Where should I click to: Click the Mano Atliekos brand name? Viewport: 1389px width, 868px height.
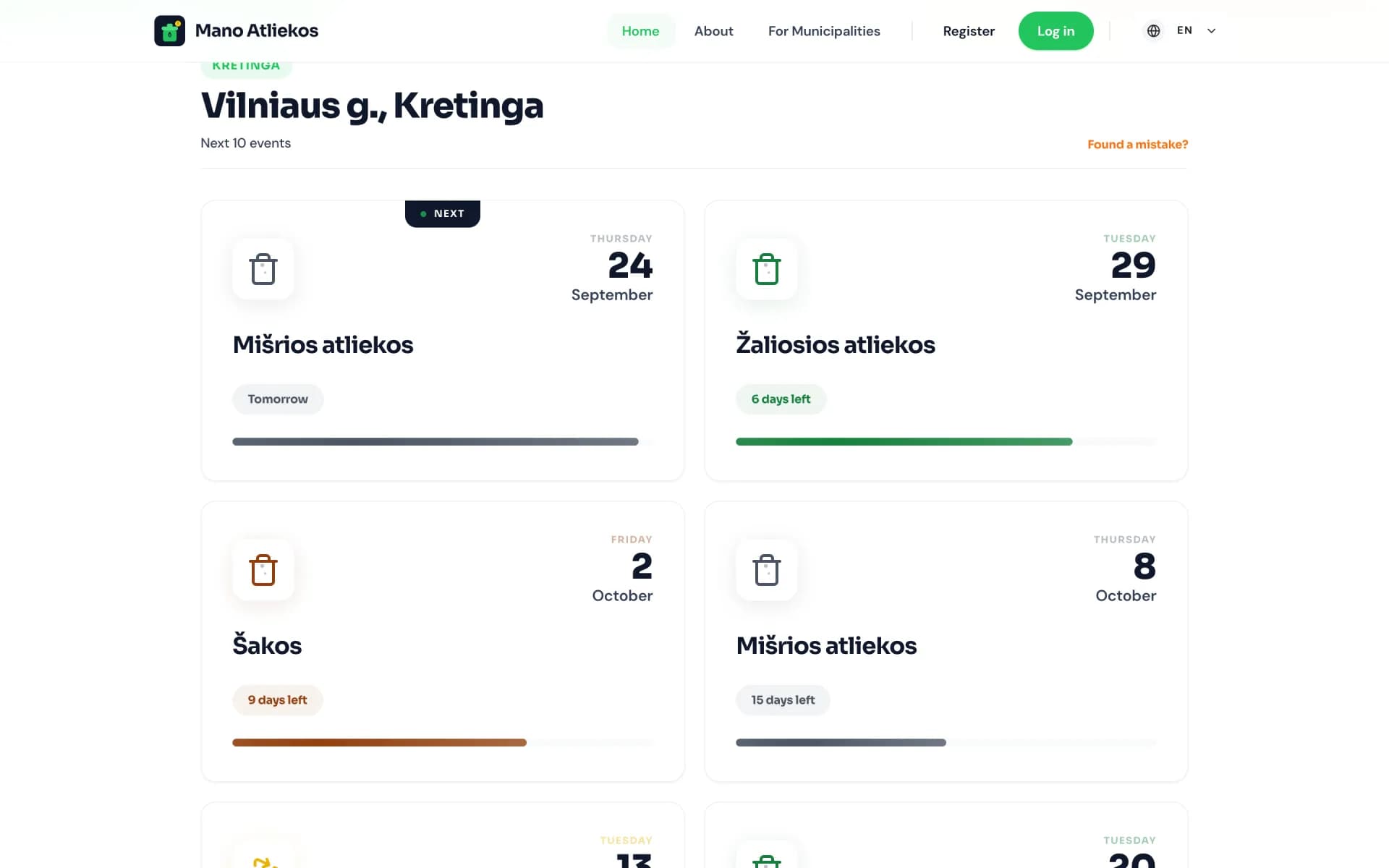257,30
